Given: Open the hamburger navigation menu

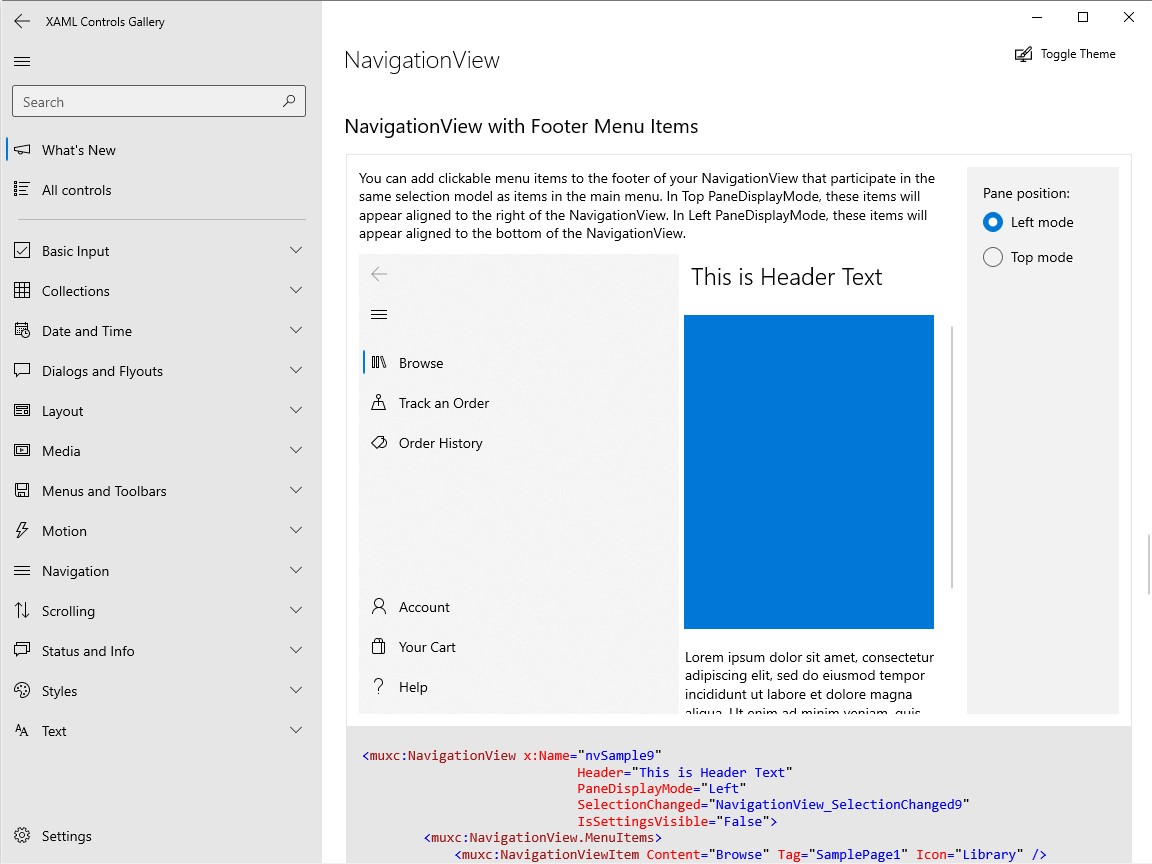Looking at the screenshot, I should click(x=21, y=61).
